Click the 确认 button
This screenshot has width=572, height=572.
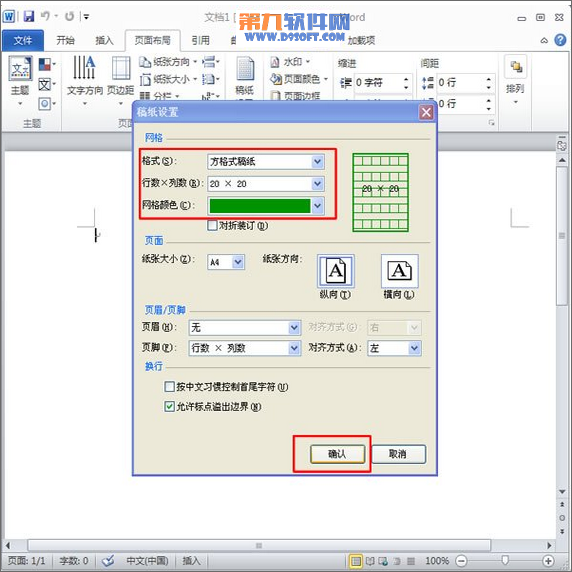[337, 454]
